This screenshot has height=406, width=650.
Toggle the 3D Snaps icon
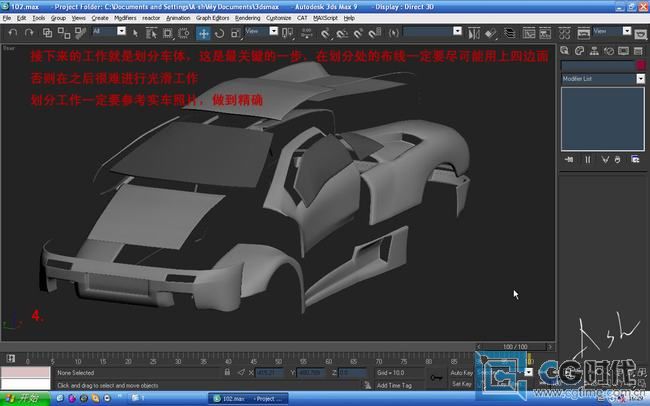[325, 33]
